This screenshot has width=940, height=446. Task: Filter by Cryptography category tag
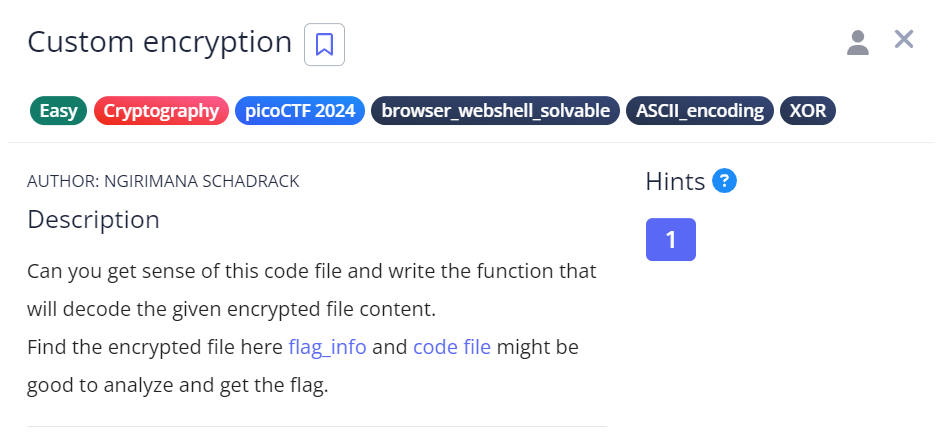pyautogui.click(x=161, y=111)
